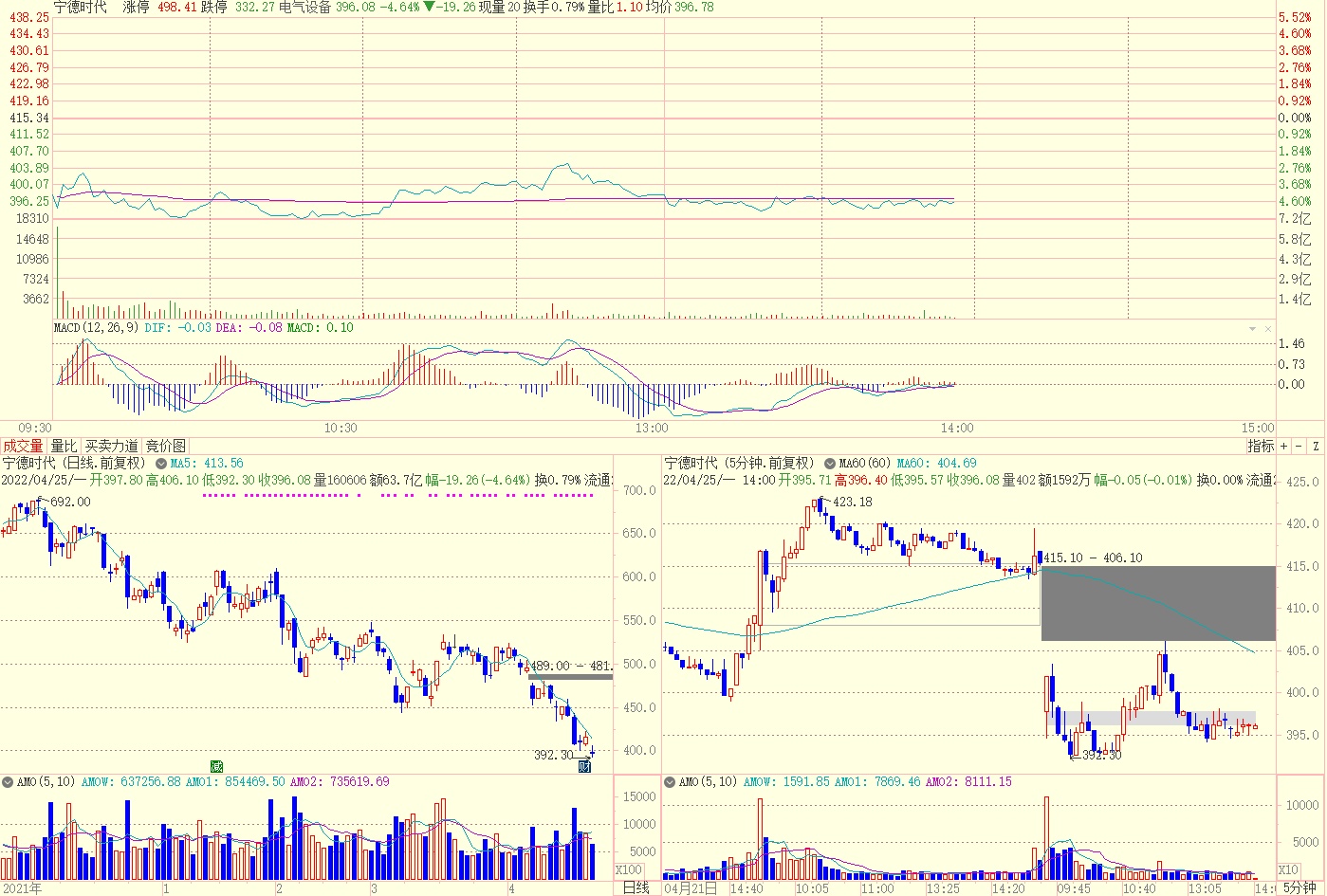The width and height of the screenshot is (1327, 896).
Task: Switch to the 成交量 tab
Action: (x=23, y=446)
